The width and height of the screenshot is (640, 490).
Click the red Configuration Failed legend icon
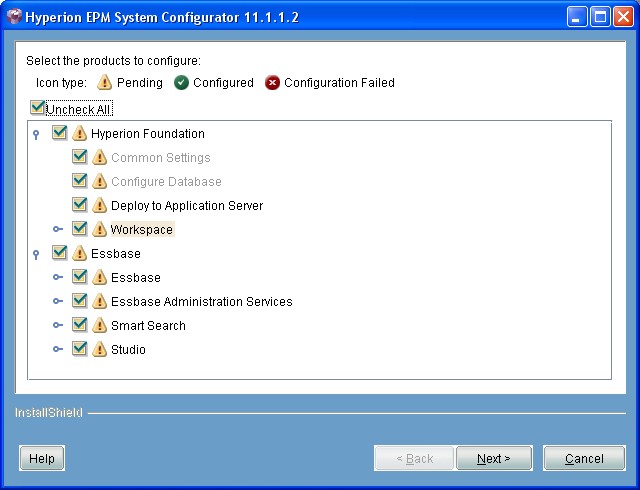point(272,83)
